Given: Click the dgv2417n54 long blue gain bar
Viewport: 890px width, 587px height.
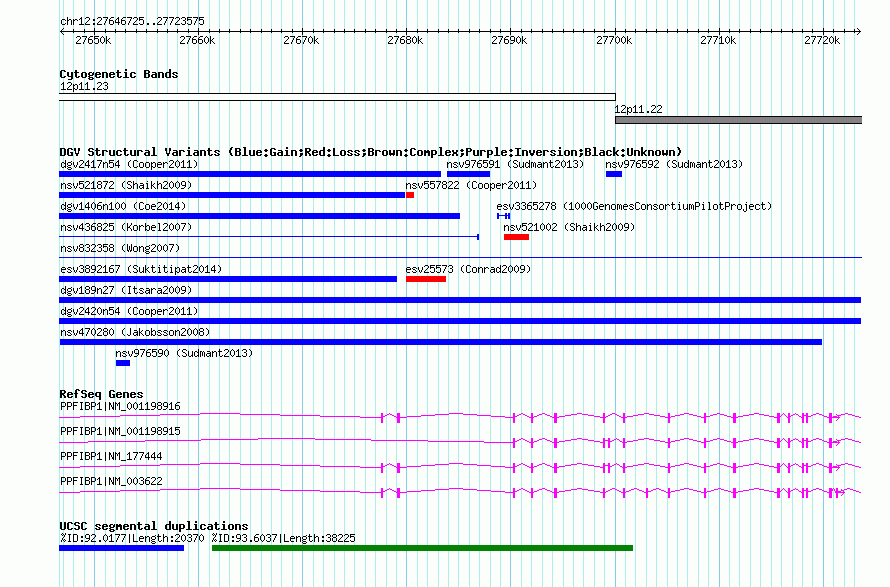Looking at the screenshot, I should click(x=250, y=174).
